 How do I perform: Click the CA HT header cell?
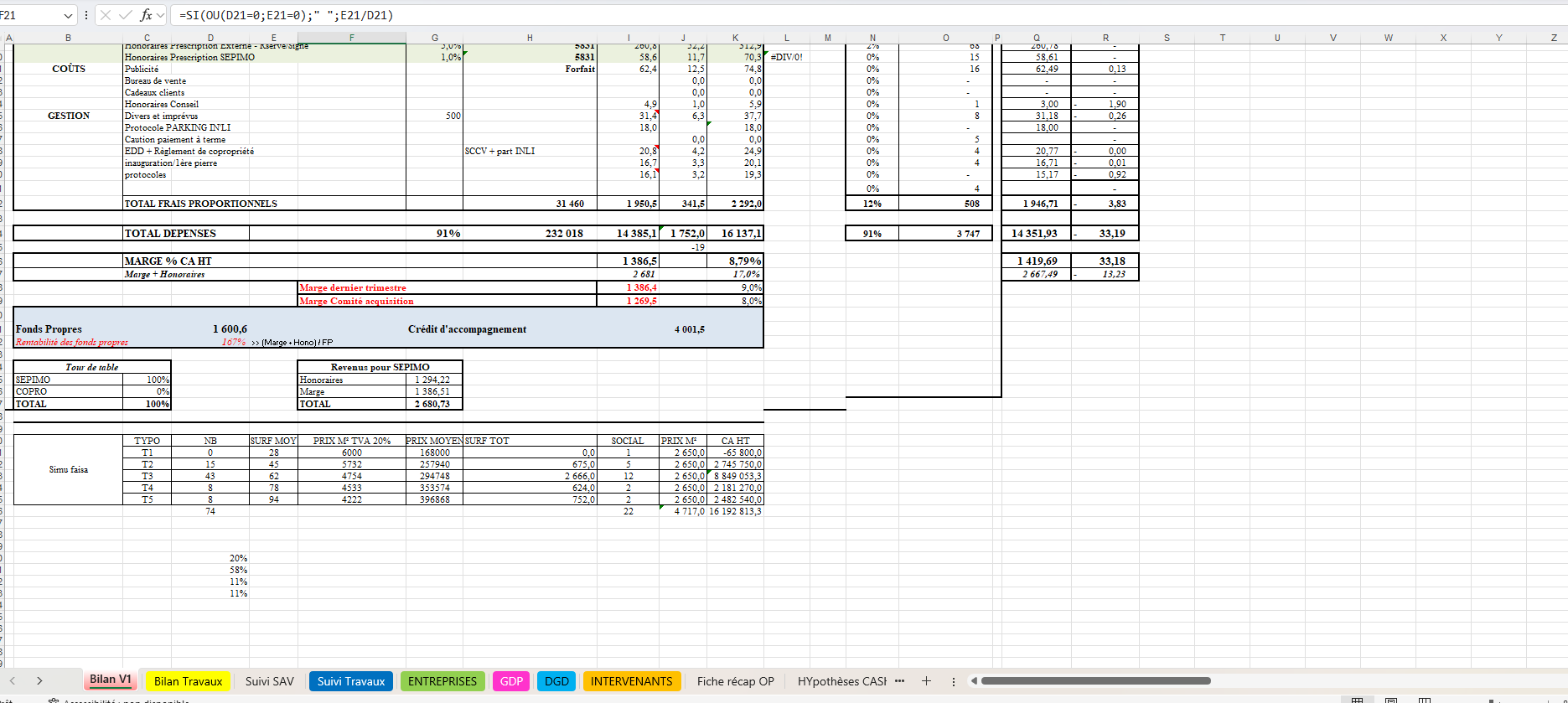click(736, 441)
